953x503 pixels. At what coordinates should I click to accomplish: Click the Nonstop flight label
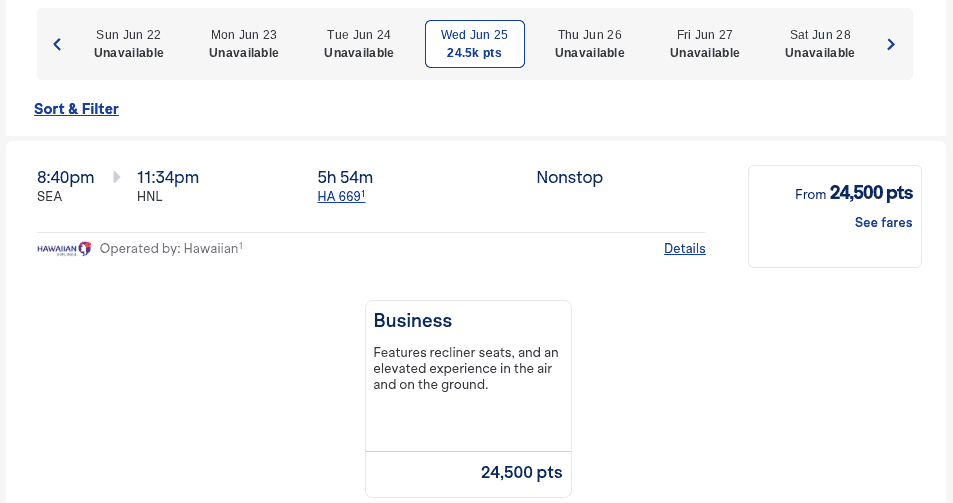(x=569, y=178)
